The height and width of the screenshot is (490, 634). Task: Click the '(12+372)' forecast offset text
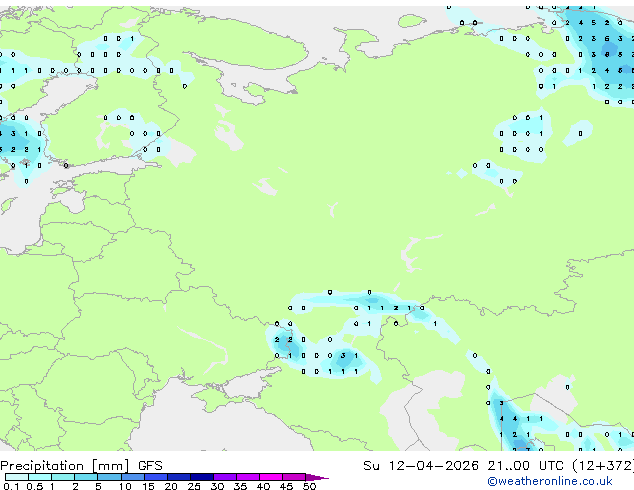click(x=603, y=466)
